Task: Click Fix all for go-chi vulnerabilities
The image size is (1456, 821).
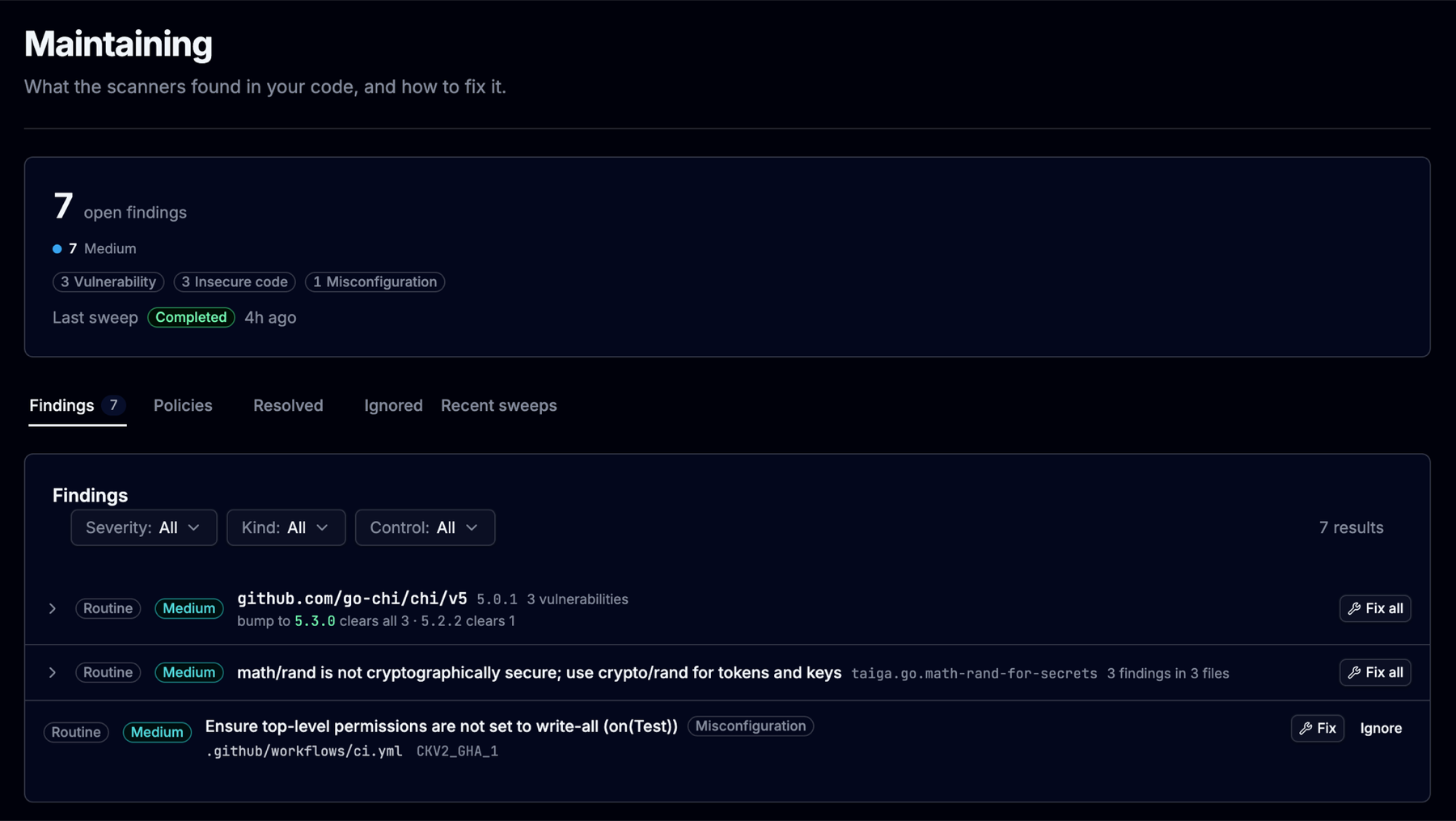Action: 1375,608
